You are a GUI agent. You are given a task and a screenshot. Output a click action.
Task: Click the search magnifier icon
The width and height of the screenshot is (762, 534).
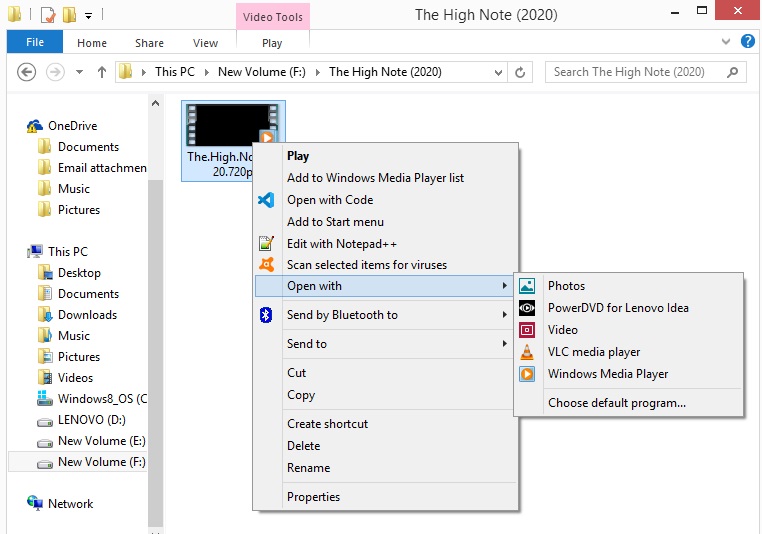(732, 72)
